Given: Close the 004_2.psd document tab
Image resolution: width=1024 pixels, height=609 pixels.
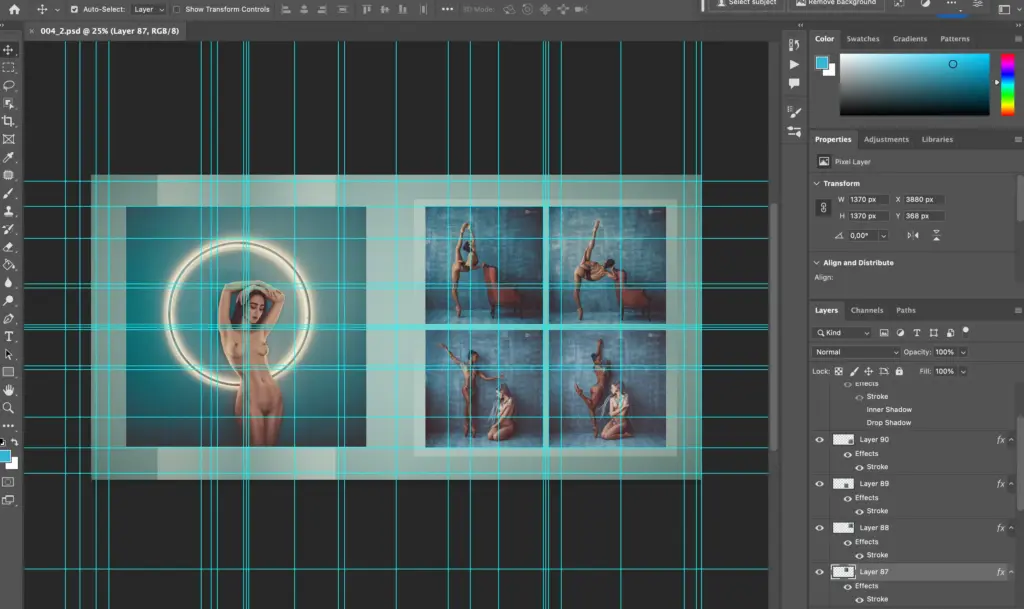Looking at the screenshot, I should (x=31, y=31).
